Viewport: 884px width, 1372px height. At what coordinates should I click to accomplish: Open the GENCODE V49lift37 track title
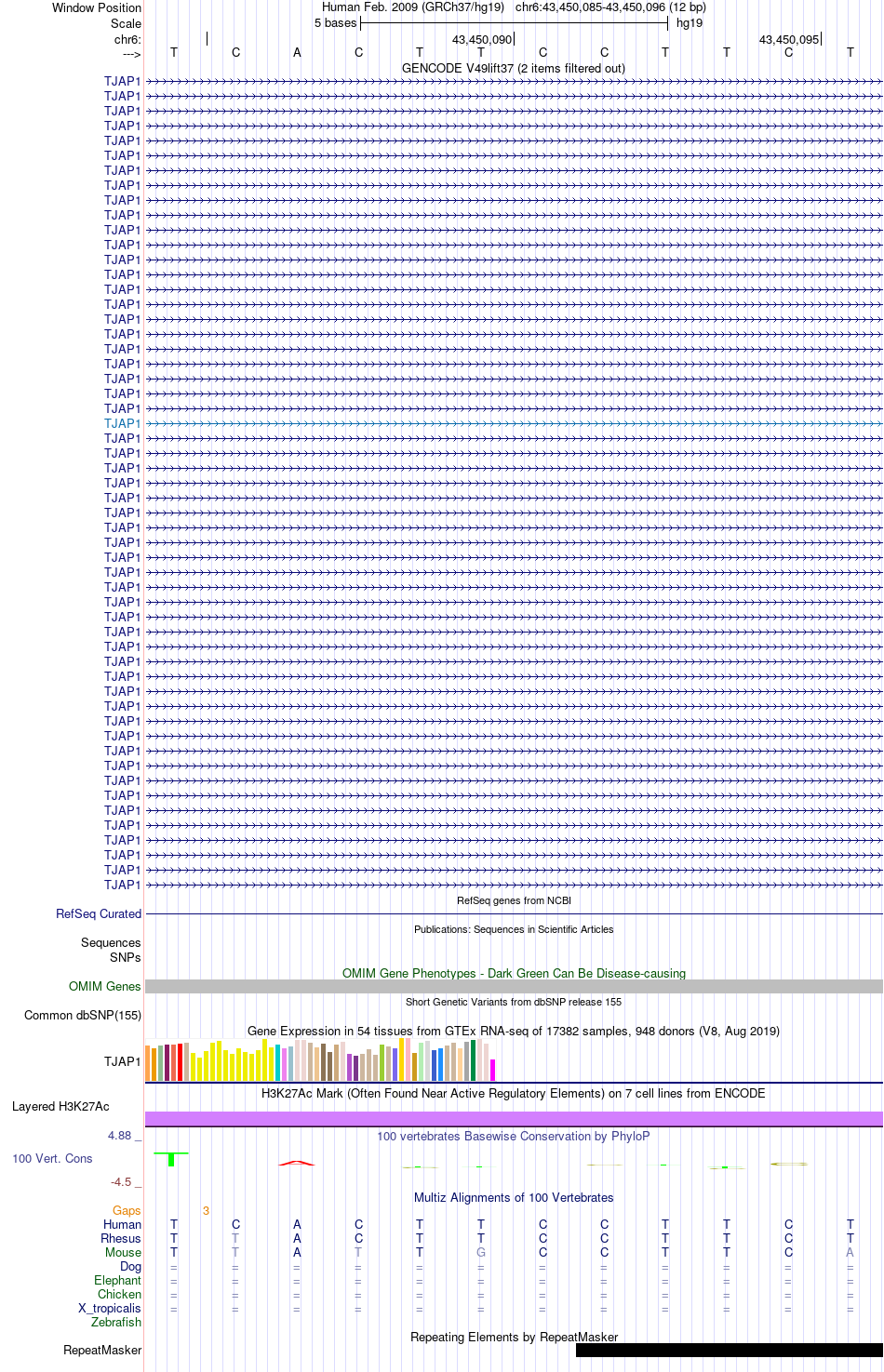click(x=514, y=68)
